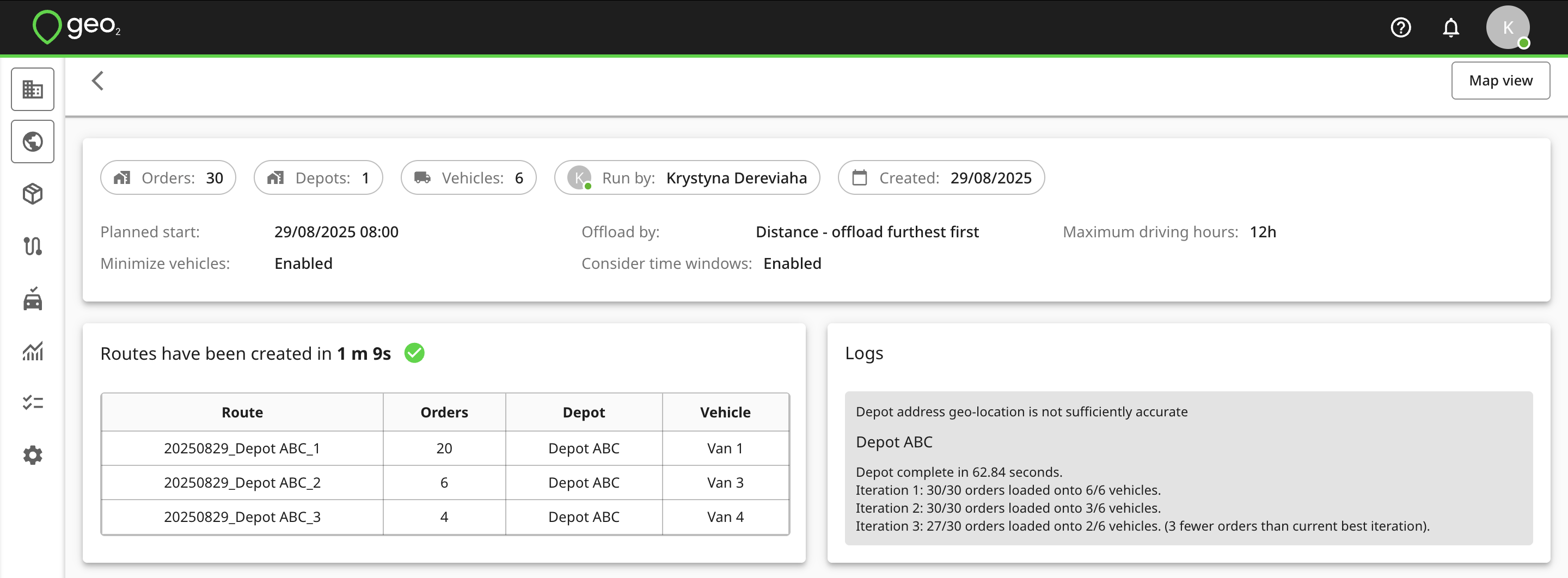Click the Depot ABC heading in Logs
This screenshot has width=1568, height=578.
coord(893,442)
